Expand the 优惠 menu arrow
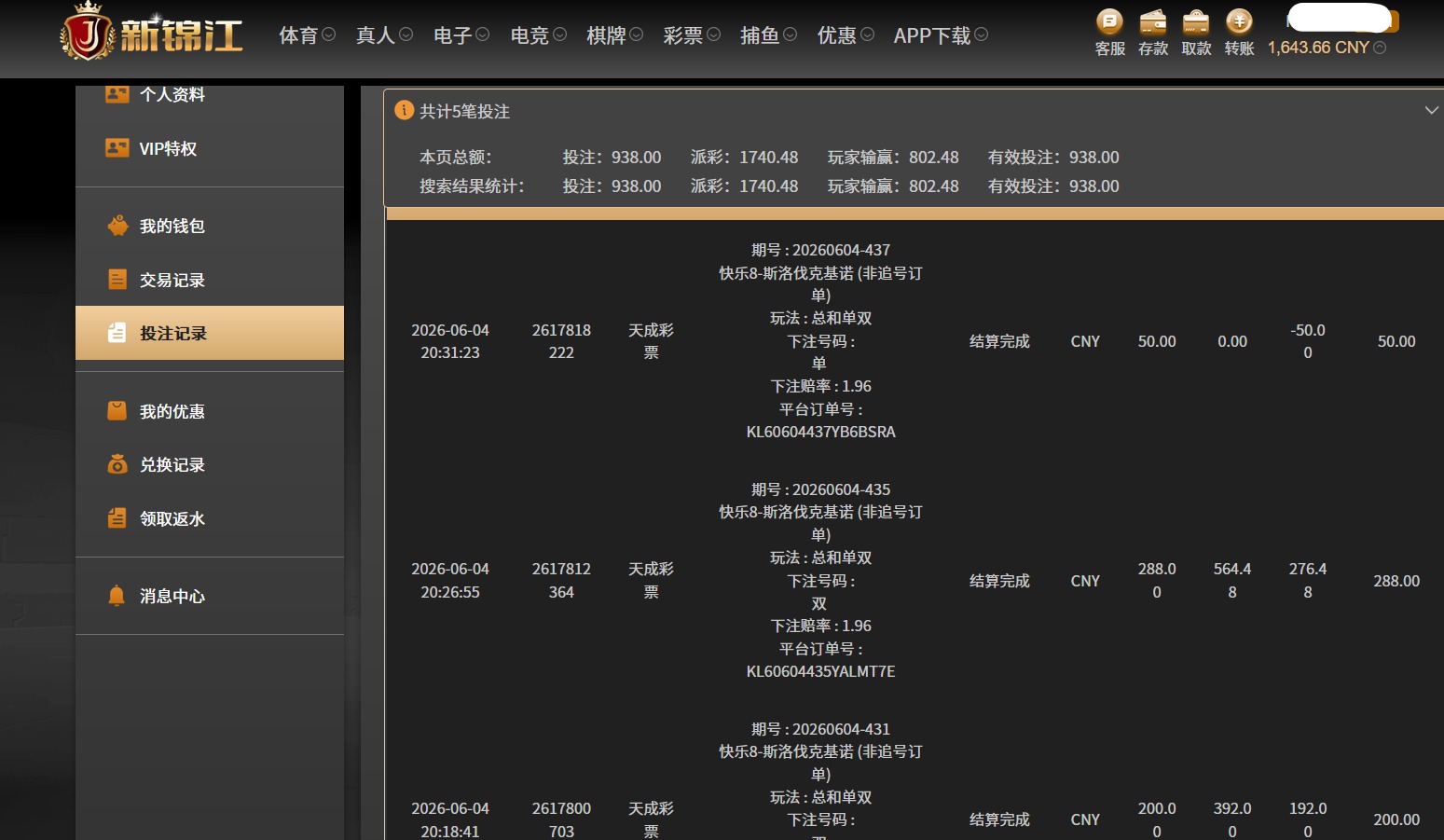The image size is (1444, 840). point(867,34)
